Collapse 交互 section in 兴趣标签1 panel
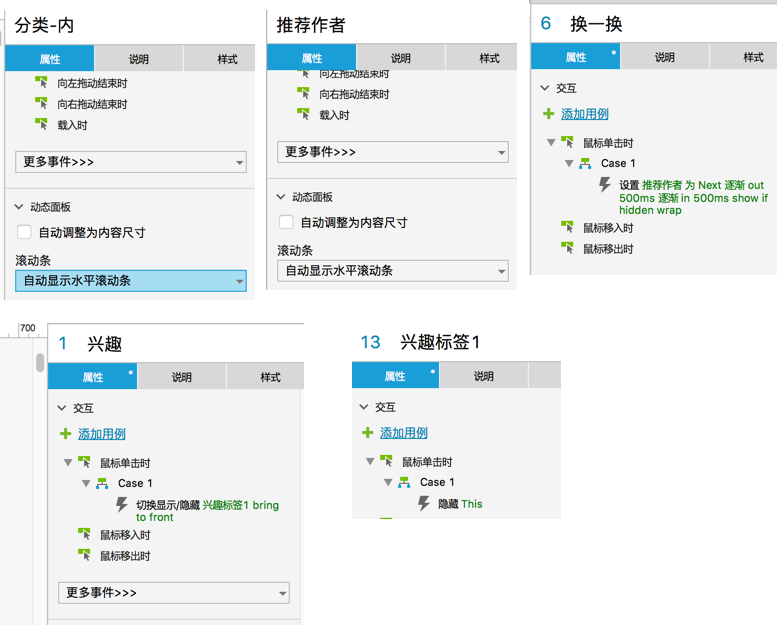 tap(364, 407)
